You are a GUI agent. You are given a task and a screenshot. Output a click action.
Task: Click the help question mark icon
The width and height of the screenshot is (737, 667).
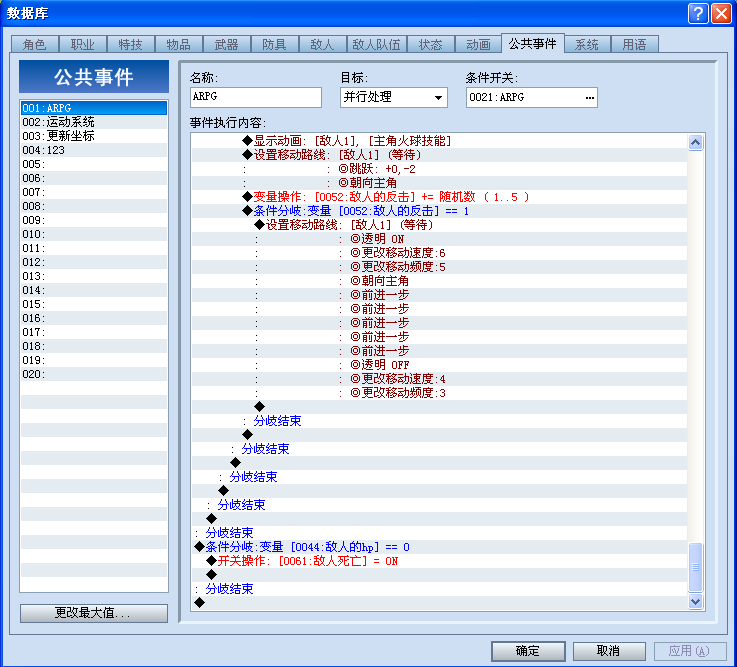(698, 13)
